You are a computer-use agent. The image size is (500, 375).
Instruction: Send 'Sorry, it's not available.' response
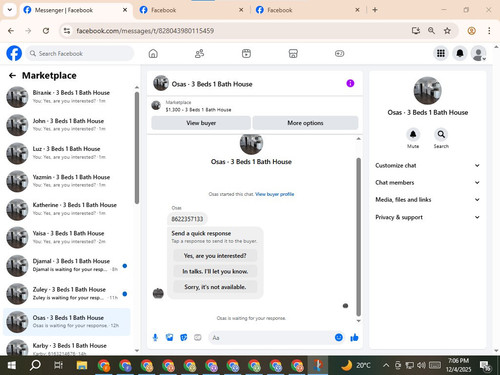click(x=215, y=287)
